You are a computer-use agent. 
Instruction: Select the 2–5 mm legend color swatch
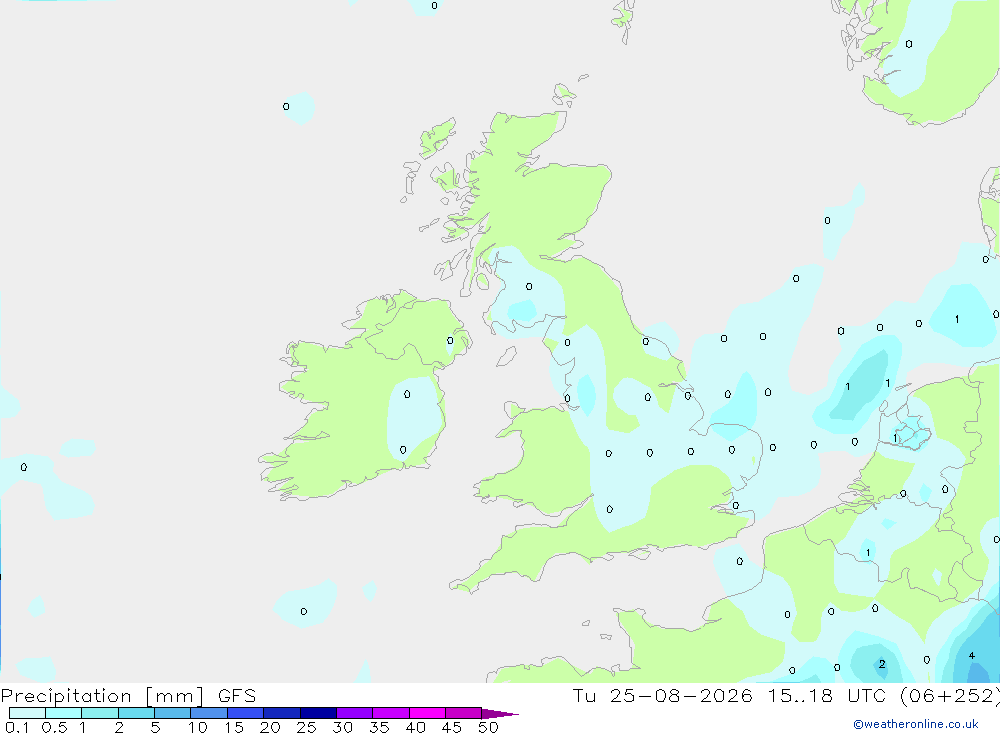tap(136, 713)
